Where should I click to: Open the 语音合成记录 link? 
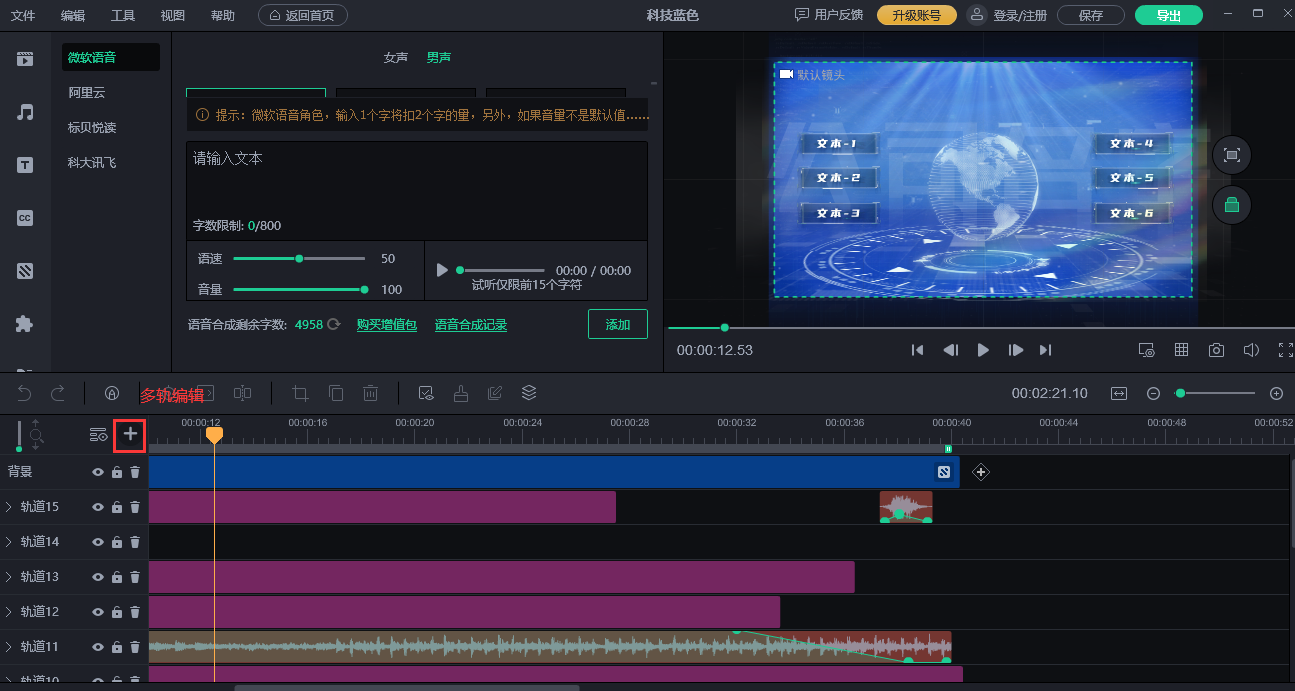470,323
